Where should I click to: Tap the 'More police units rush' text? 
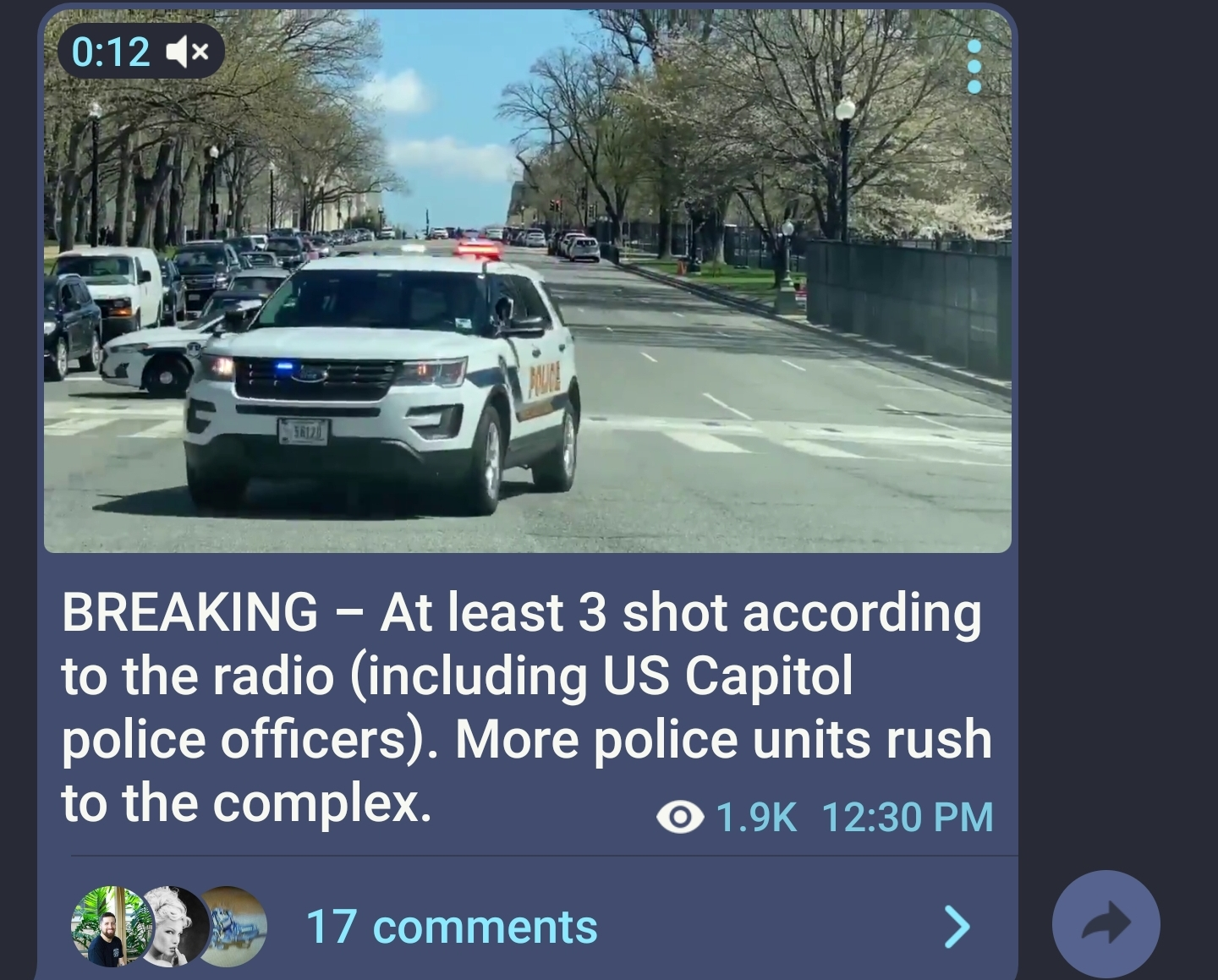click(x=723, y=739)
